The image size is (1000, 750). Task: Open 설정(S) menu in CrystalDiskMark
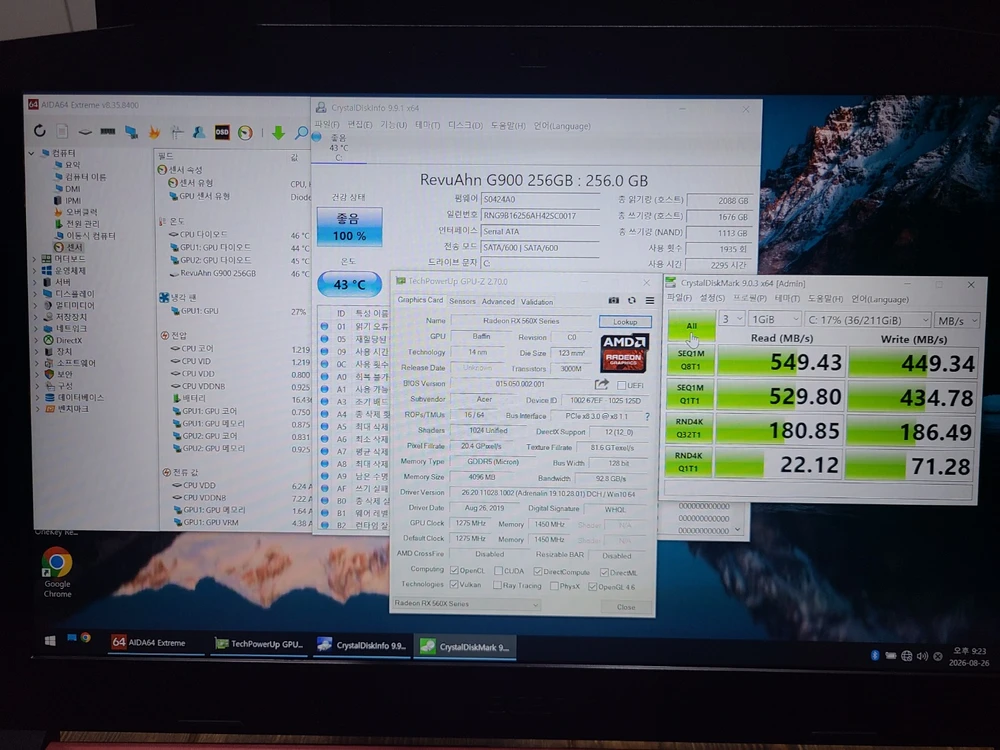click(712, 298)
